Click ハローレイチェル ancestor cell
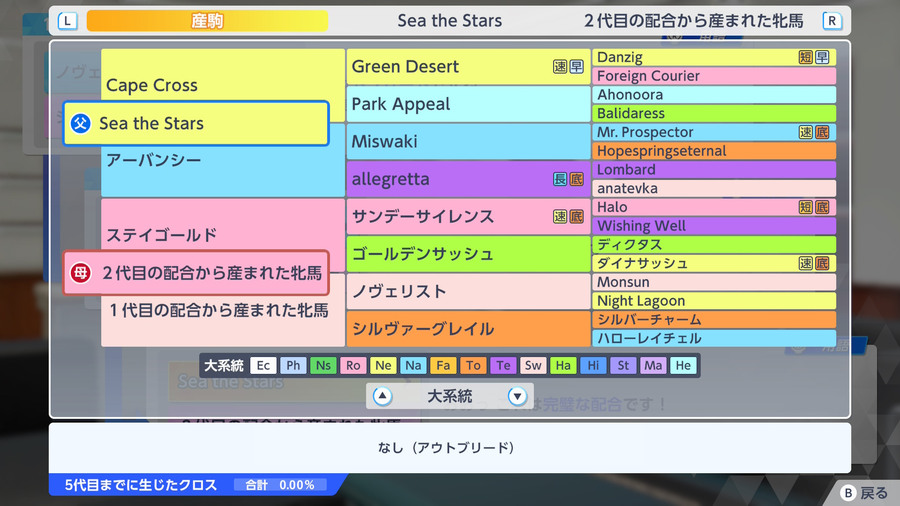Viewport: 900px width, 506px height. click(x=714, y=338)
